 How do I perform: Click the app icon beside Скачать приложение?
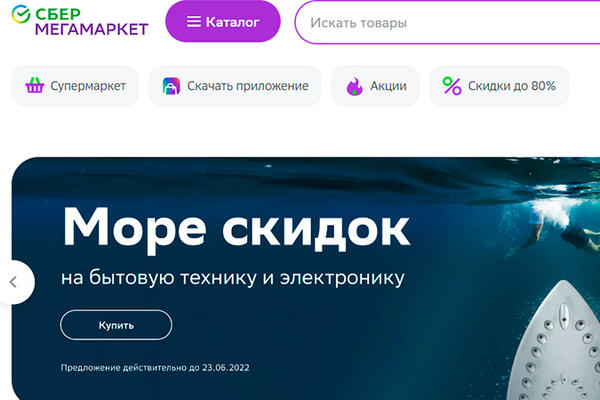[171, 86]
